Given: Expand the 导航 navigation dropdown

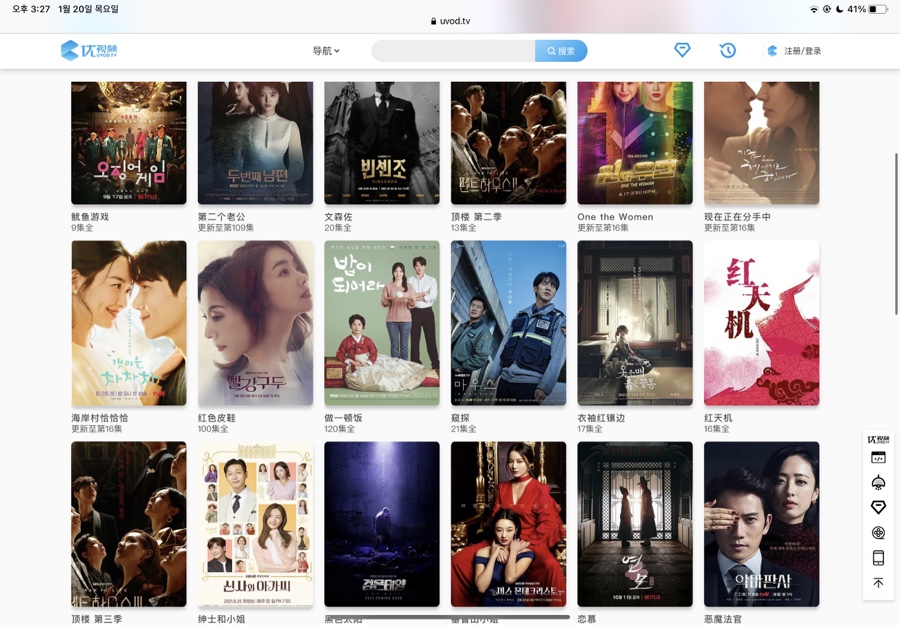Looking at the screenshot, I should click(x=326, y=51).
